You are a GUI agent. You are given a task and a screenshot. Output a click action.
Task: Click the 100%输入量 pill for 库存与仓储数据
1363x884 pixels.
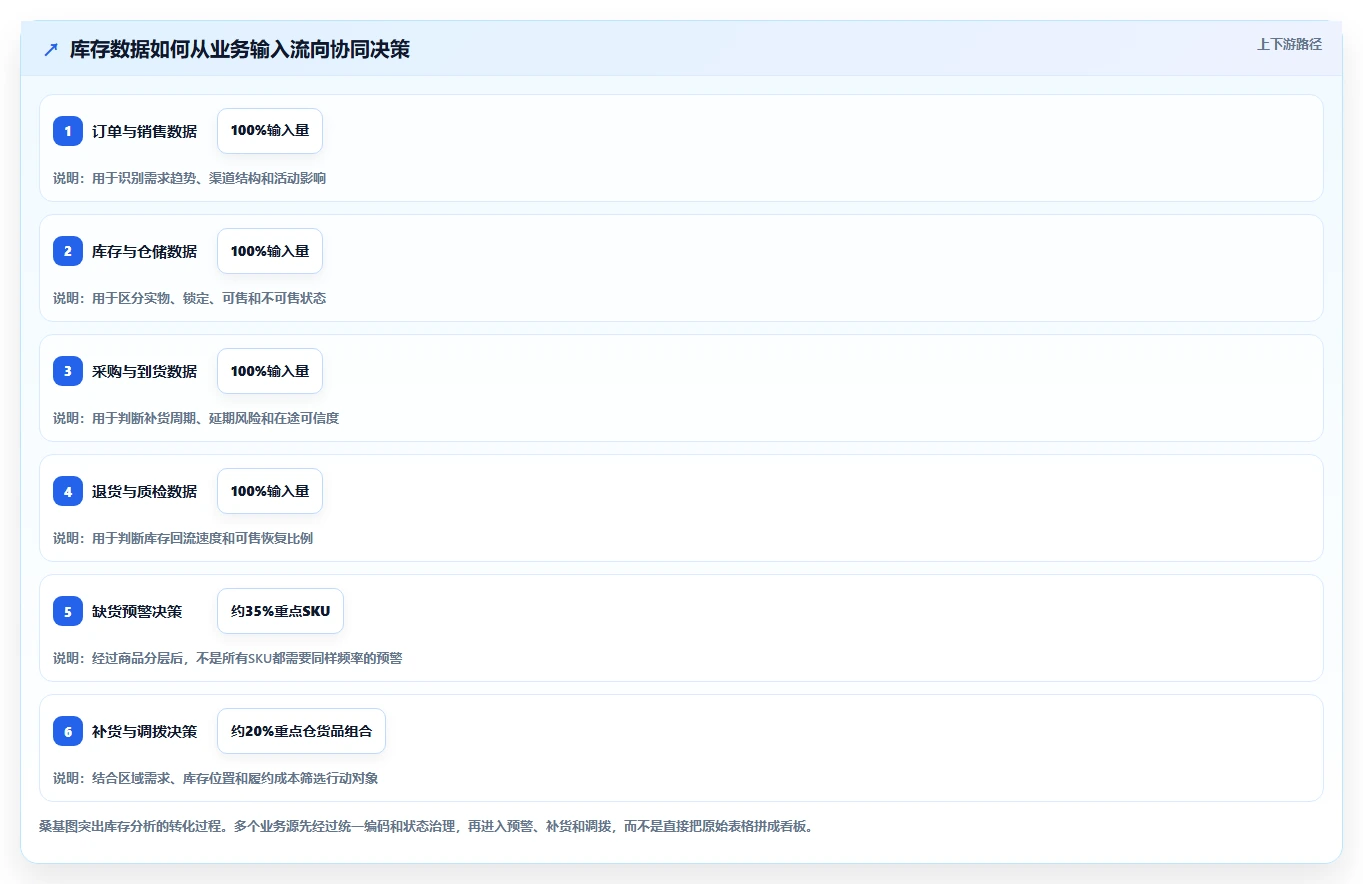click(270, 251)
